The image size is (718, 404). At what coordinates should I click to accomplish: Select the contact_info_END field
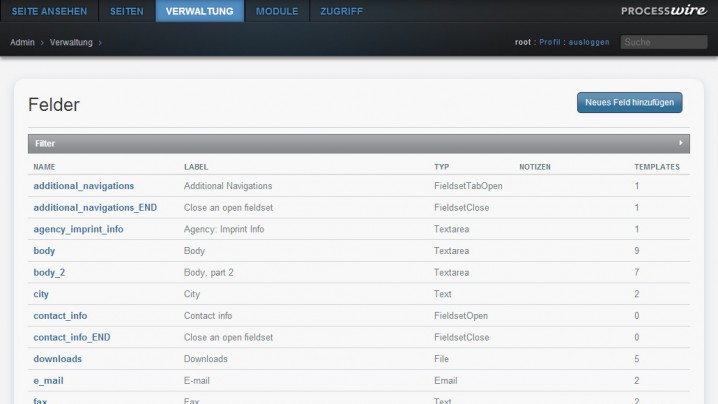pos(71,337)
